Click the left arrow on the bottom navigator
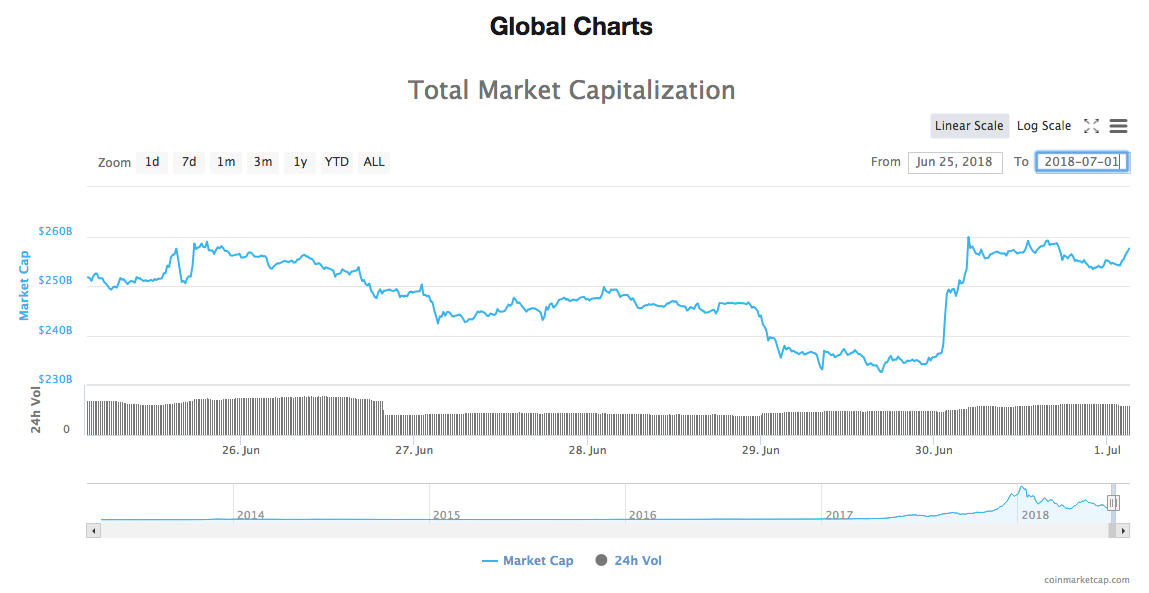This screenshot has height=593, width=1149. 93,529
